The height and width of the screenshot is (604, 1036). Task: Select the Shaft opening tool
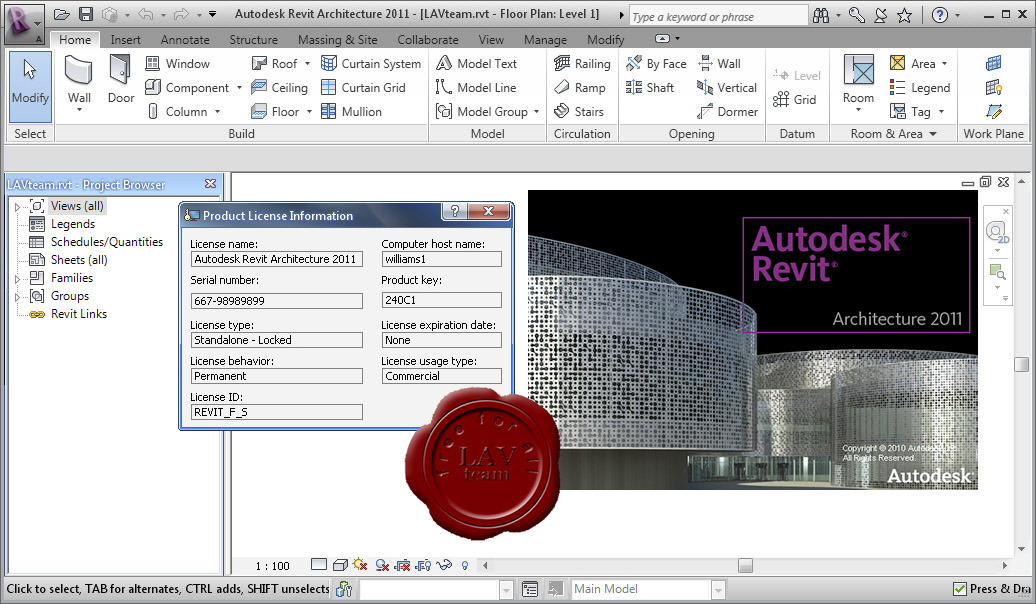(650, 87)
